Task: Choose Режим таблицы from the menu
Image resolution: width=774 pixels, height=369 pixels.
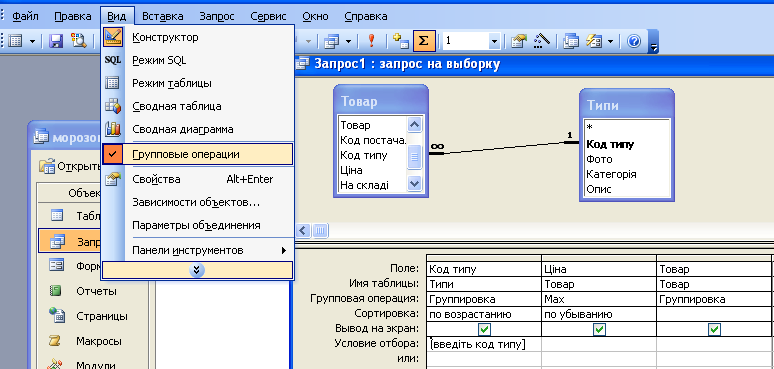Action: click(x=197, y=83)
